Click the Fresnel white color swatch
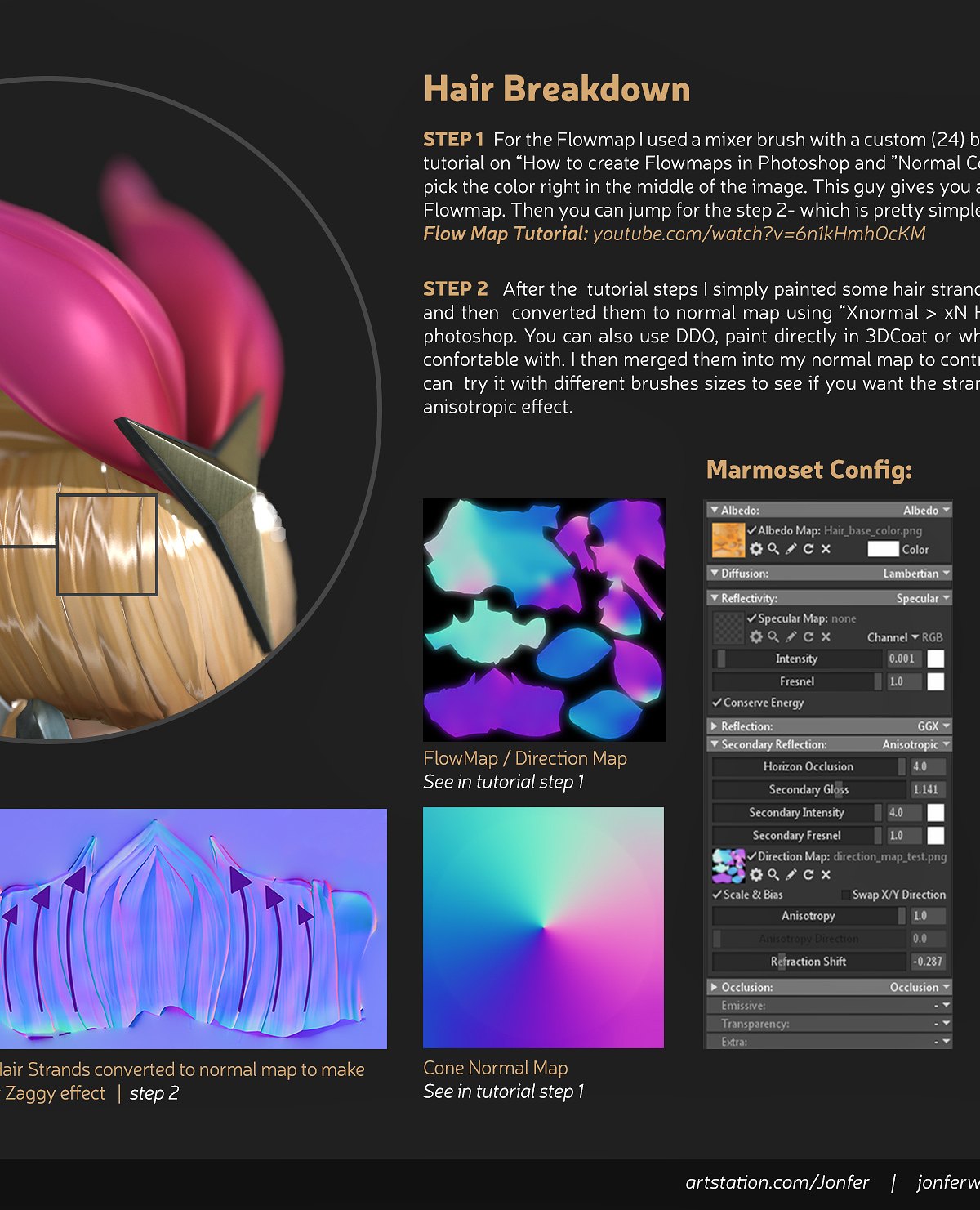This screenshot has height=1210, width=980. point(936,681)
